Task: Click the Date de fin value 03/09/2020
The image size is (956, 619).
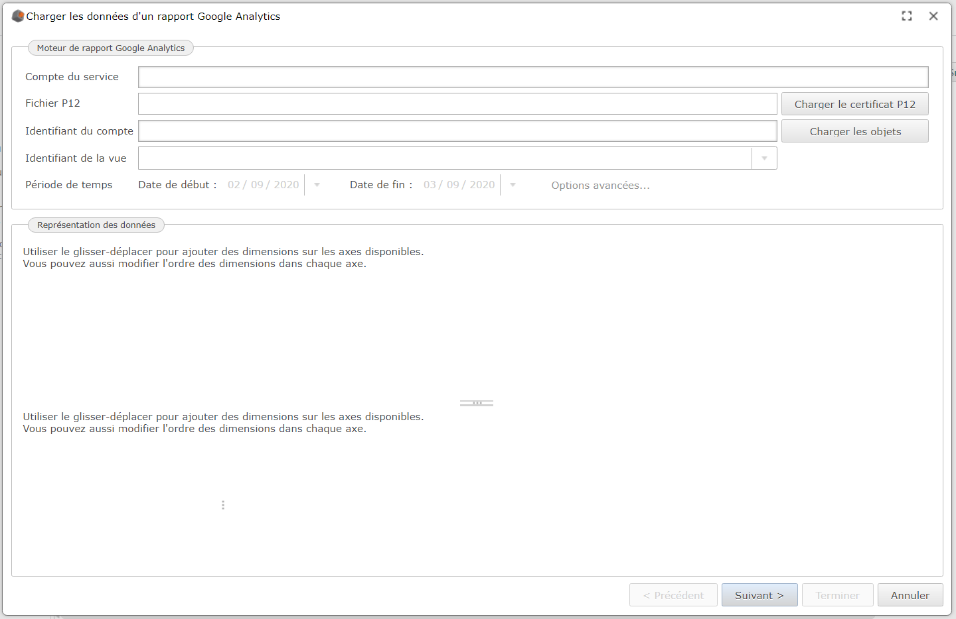Action: (x=459, y=185)
